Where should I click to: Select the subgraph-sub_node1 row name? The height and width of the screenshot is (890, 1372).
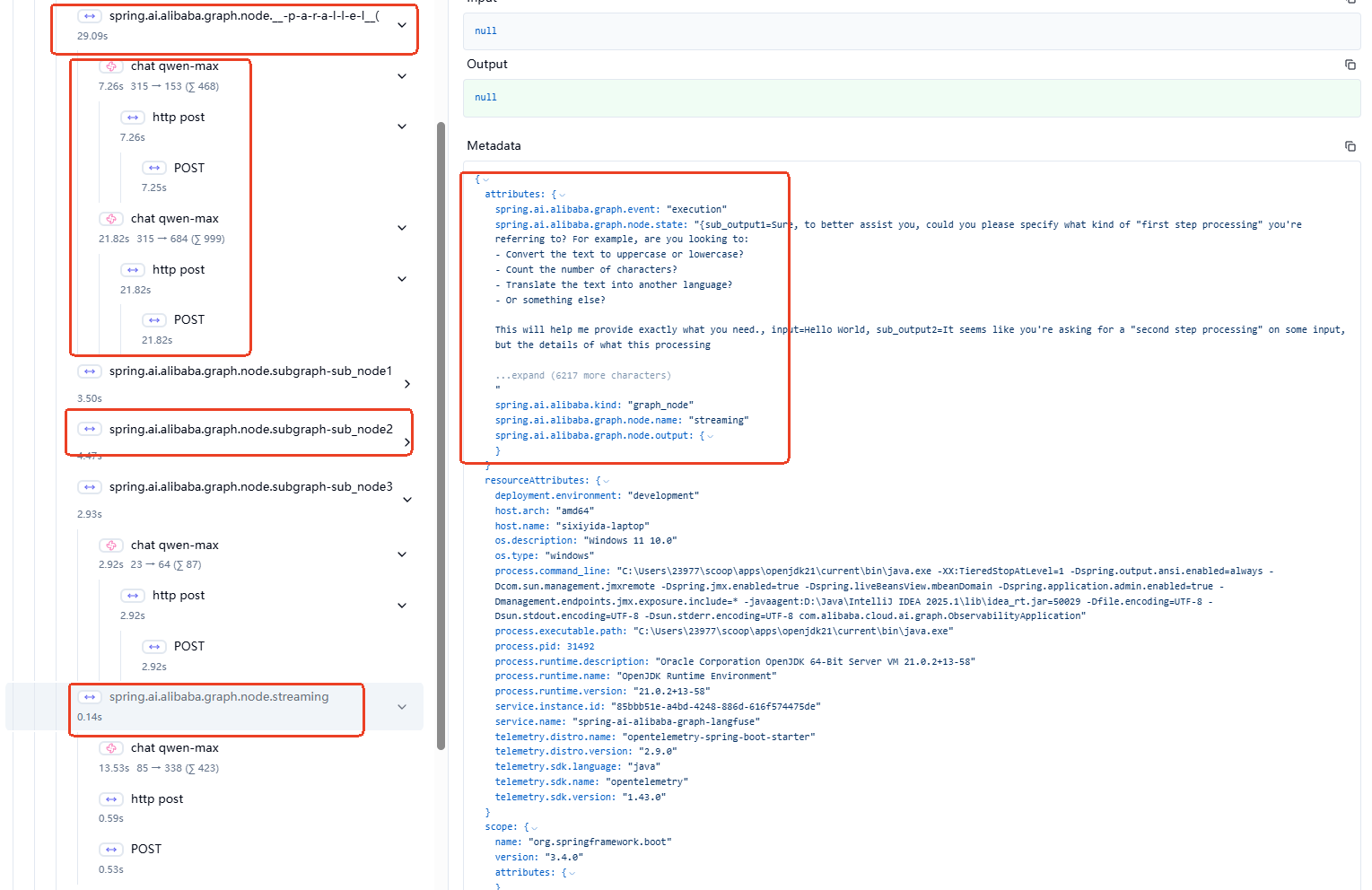(251, 371)
